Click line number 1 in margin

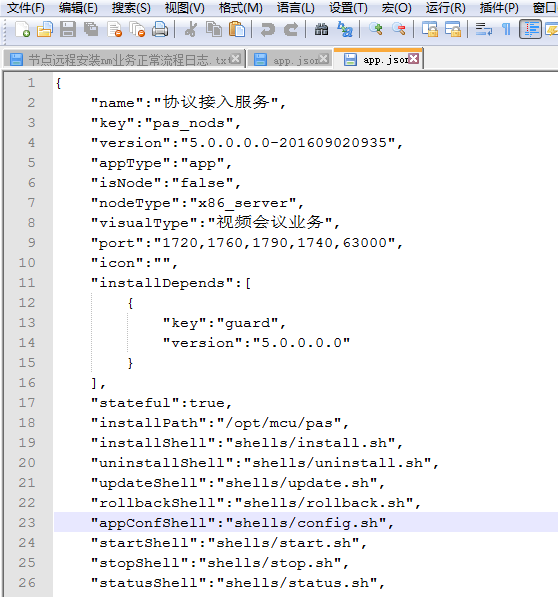tap(31, 83)
